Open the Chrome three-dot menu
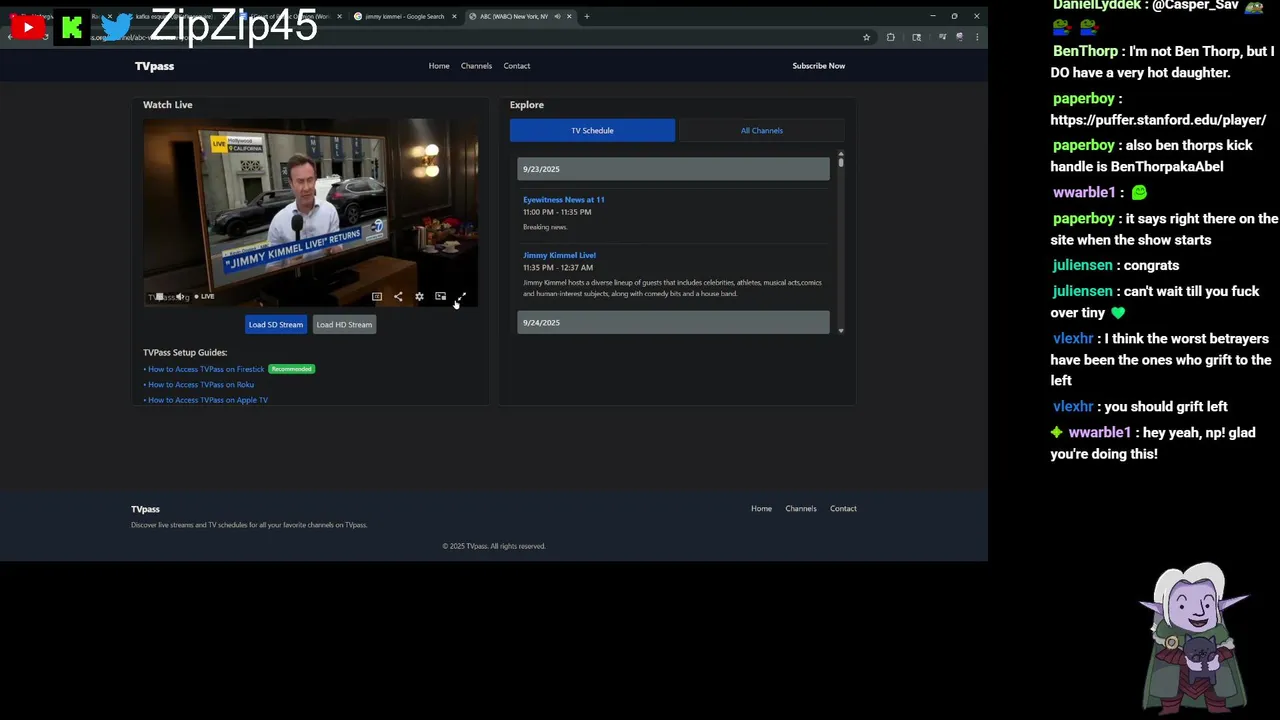Image resolution: width=1280 pixels, height=720 pixels. pyautogui.click(x=977, y=37)
